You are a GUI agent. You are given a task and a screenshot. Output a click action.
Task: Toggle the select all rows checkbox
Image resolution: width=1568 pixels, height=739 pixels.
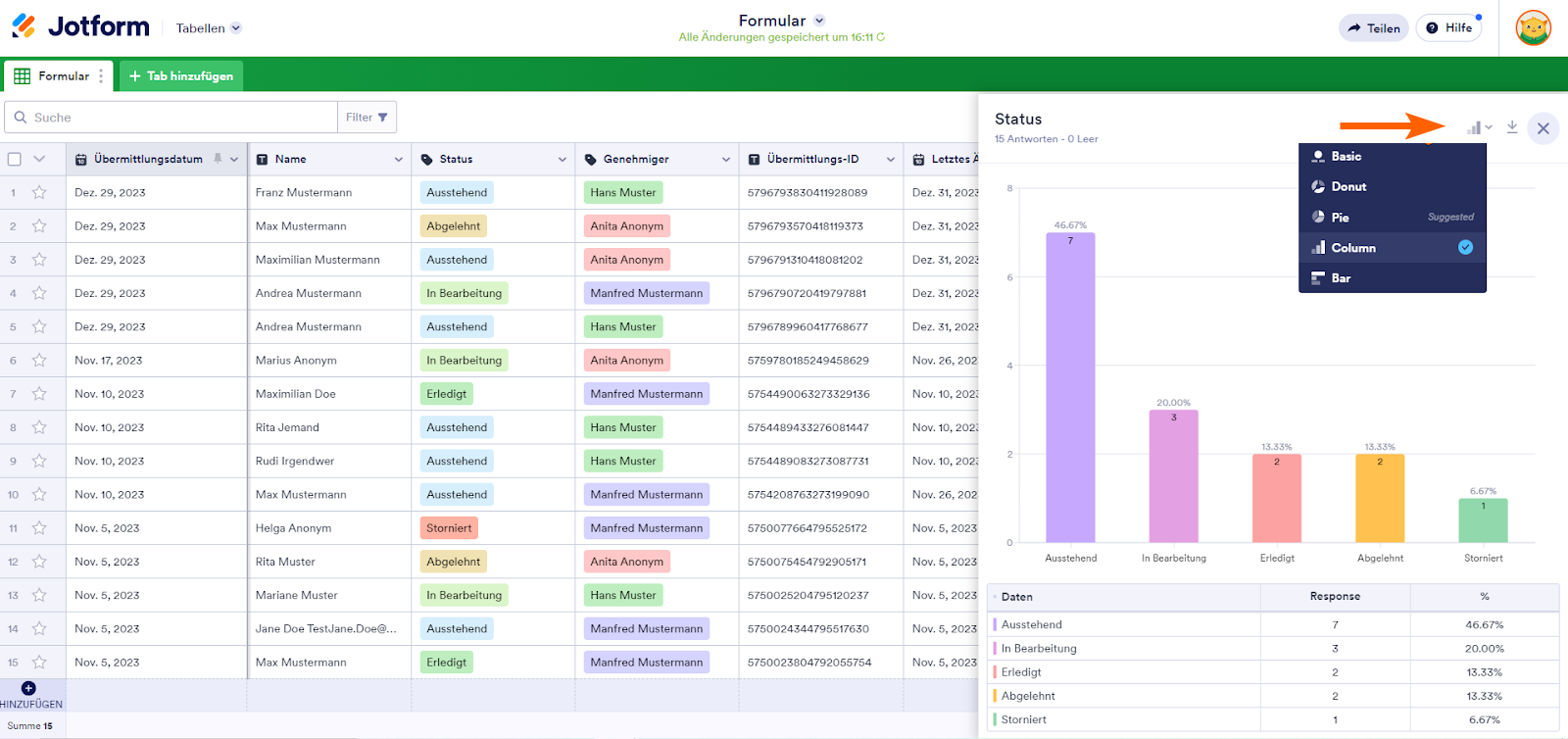click(15, 159)
